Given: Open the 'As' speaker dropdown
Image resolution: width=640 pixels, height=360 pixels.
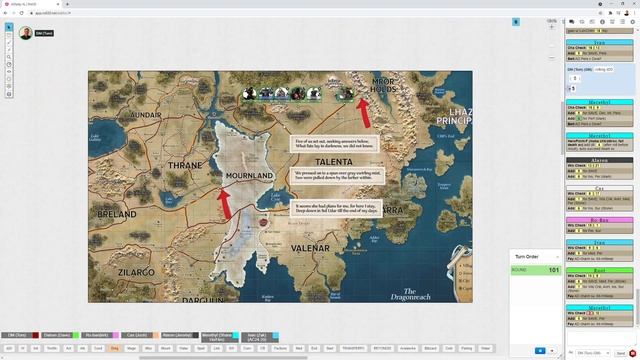Looking at the screenshot, I should click(593, 353).
